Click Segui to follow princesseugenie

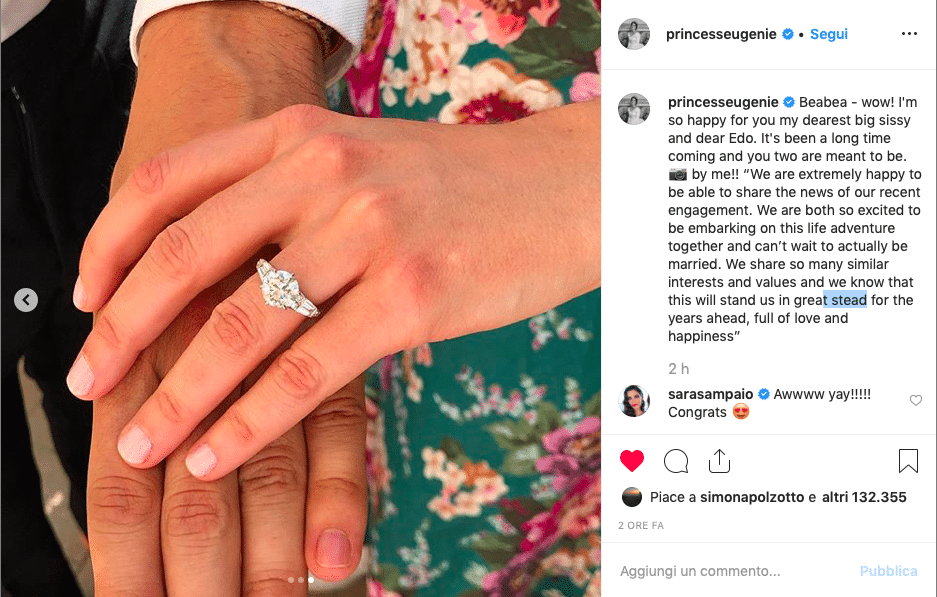tap(828, 34)
